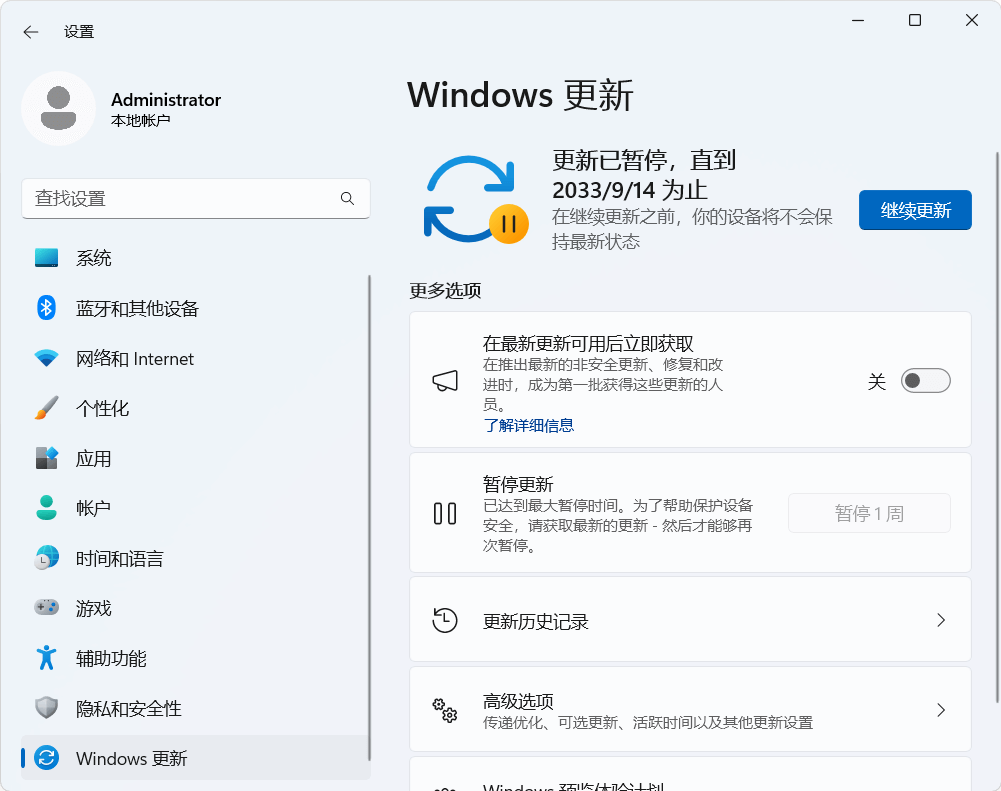Open 辅助功能 settings page

[x=195, y=658]
